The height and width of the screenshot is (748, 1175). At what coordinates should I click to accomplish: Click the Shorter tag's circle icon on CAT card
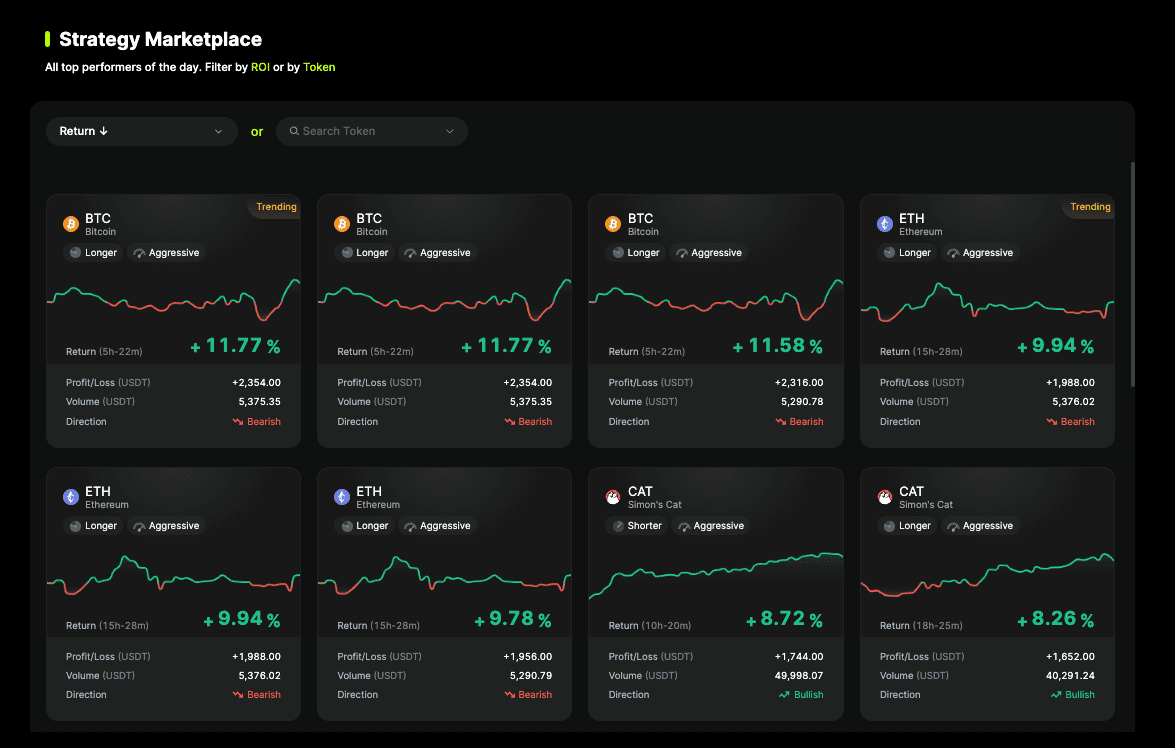click(x=617, y=526)
